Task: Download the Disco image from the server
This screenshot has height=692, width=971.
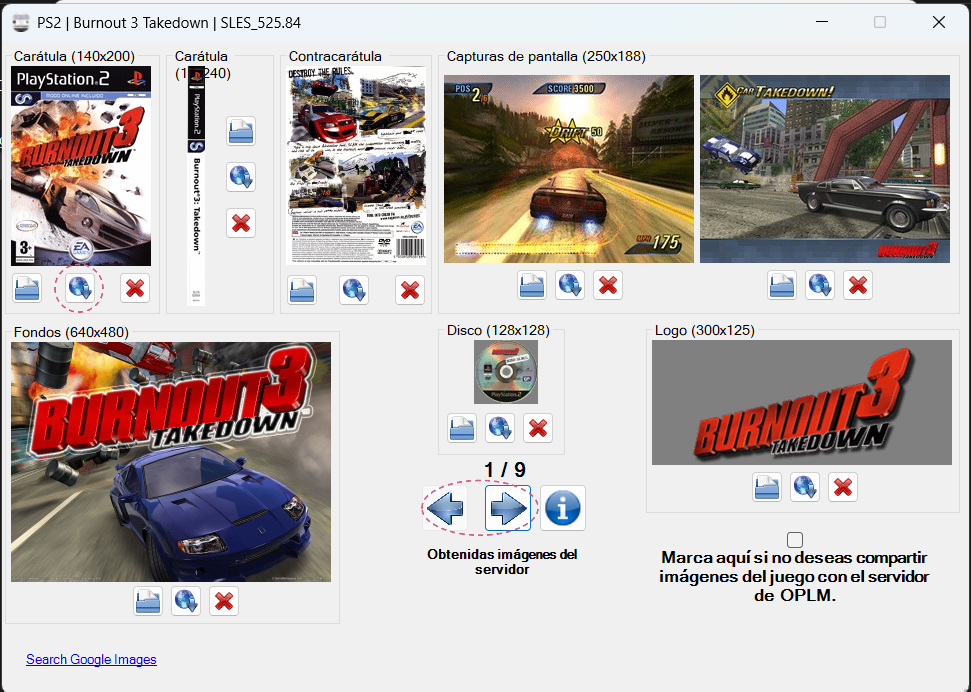Action: (499, 427)
